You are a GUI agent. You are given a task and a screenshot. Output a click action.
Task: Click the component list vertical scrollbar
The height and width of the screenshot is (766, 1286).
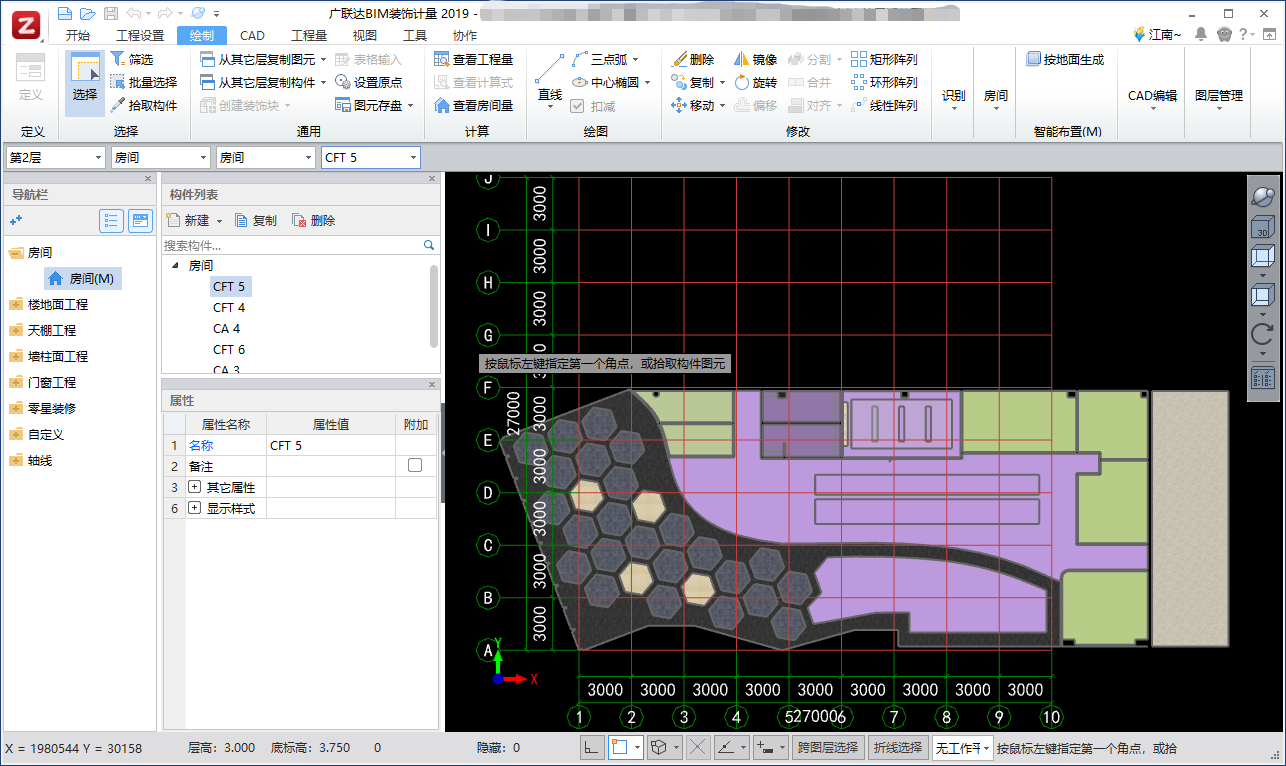point(434,306)
